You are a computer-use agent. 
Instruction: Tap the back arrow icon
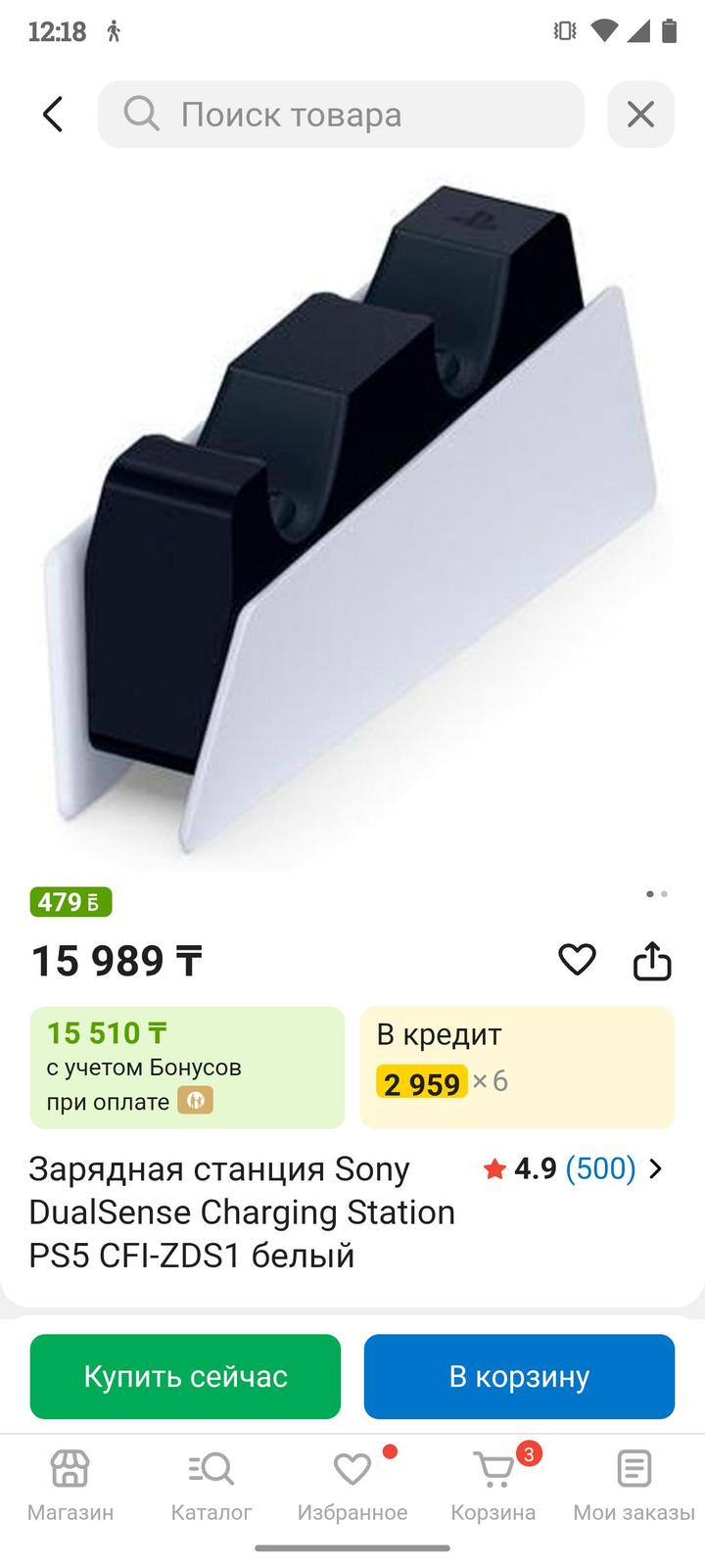(x=53, y=115)
